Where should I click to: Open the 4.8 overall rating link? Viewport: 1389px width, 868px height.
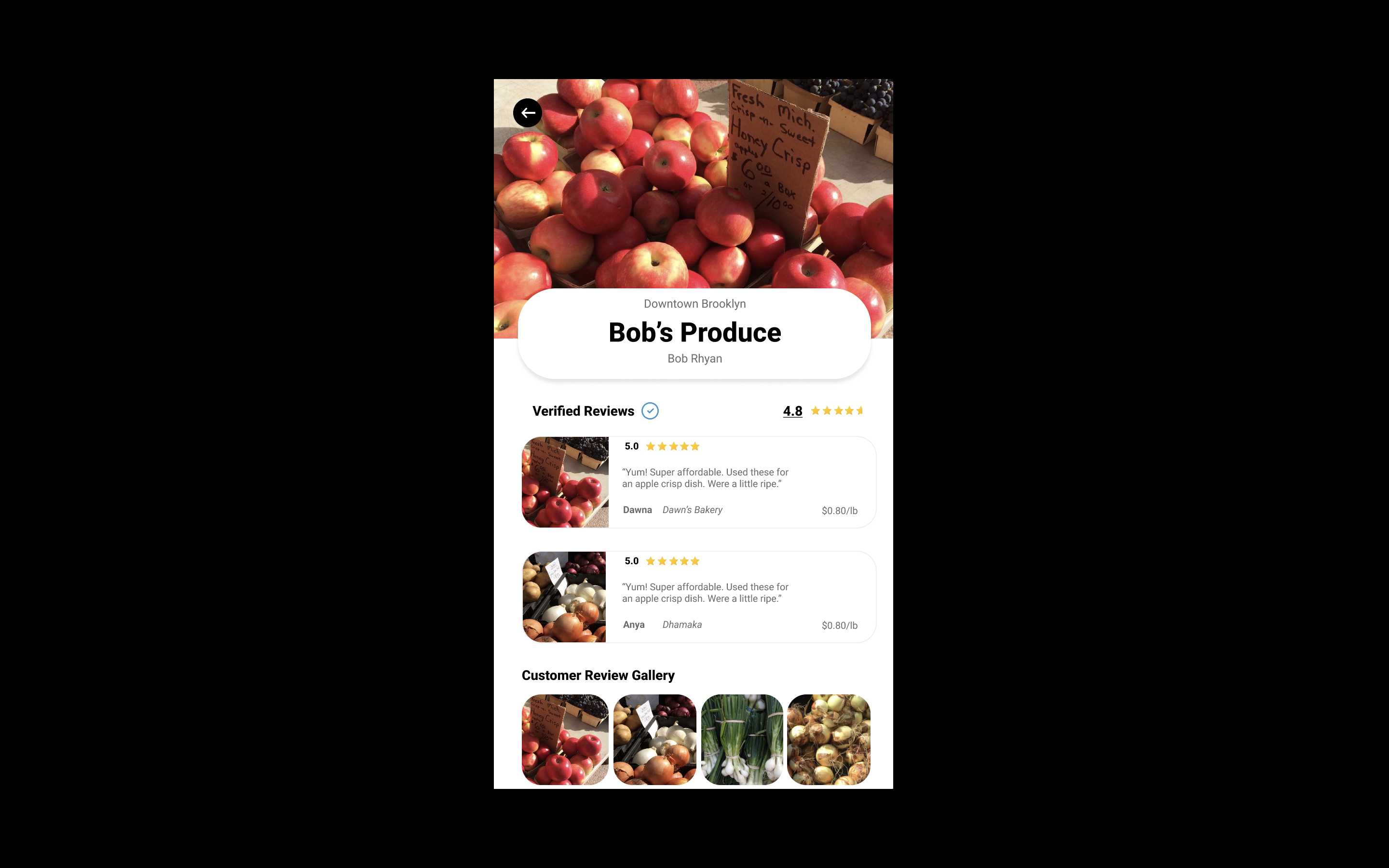(793, 411)
